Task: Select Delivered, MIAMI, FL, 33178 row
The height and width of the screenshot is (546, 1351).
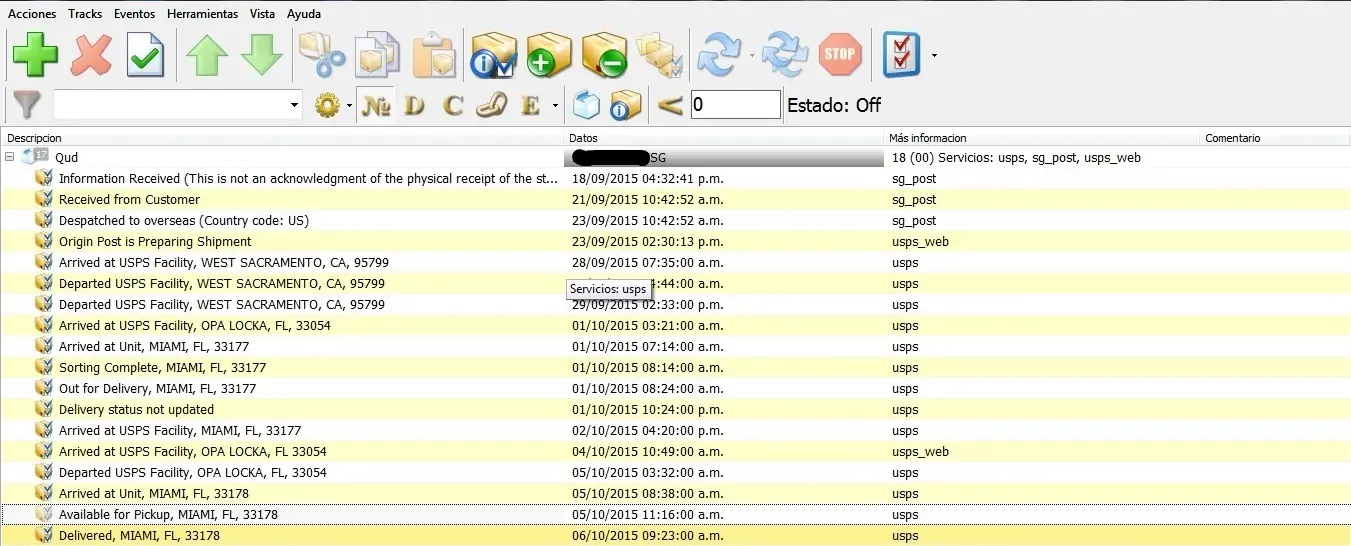Action: click(x=675, y=535)
